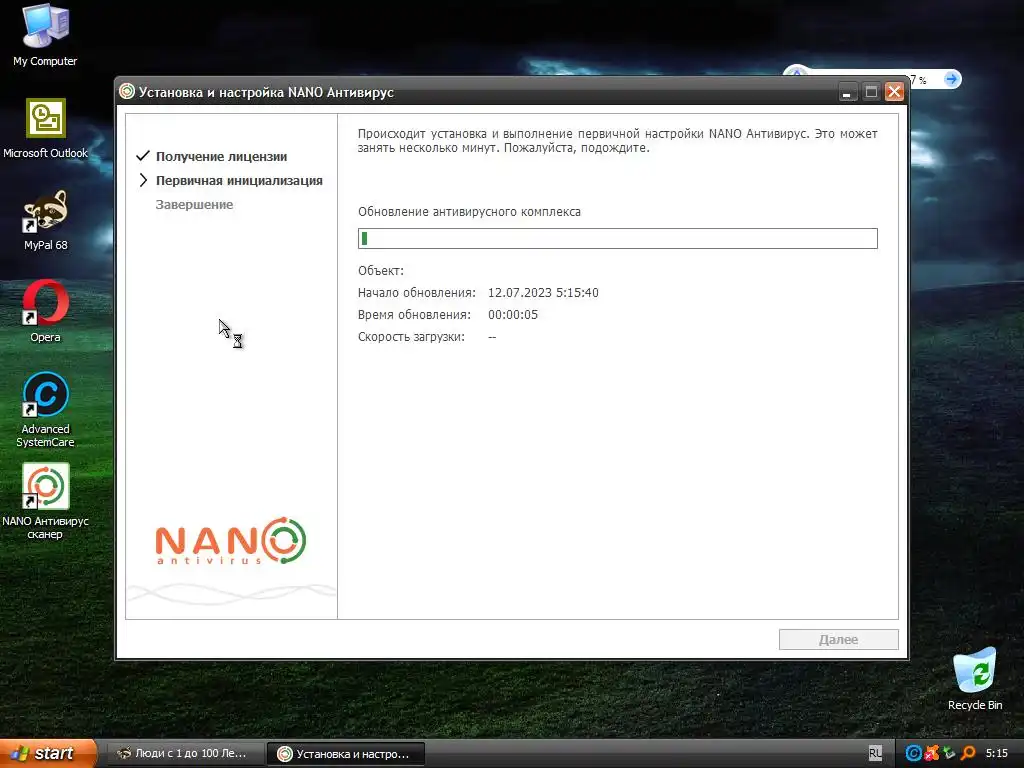
Task: Select Завершение step
Action: (194, 204)
